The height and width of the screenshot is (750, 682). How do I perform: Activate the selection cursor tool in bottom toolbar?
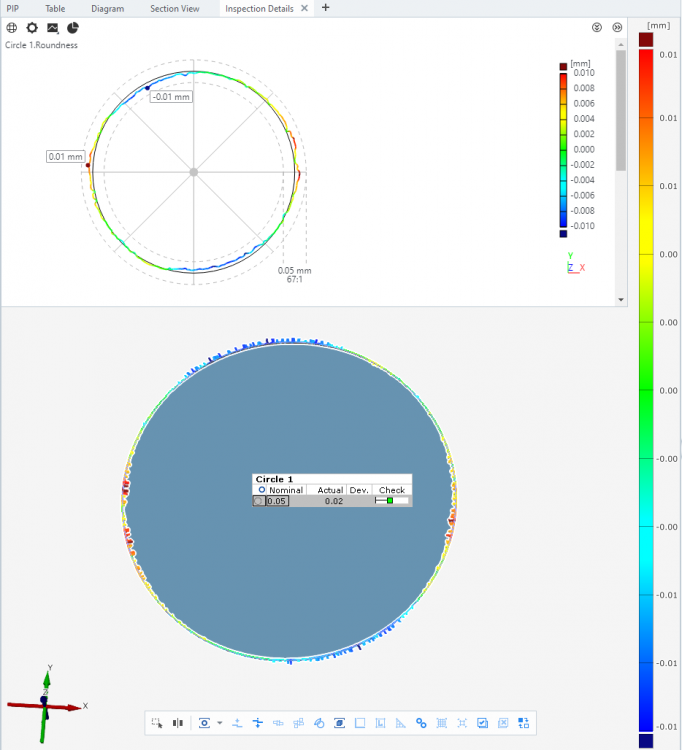pos(157,723)
